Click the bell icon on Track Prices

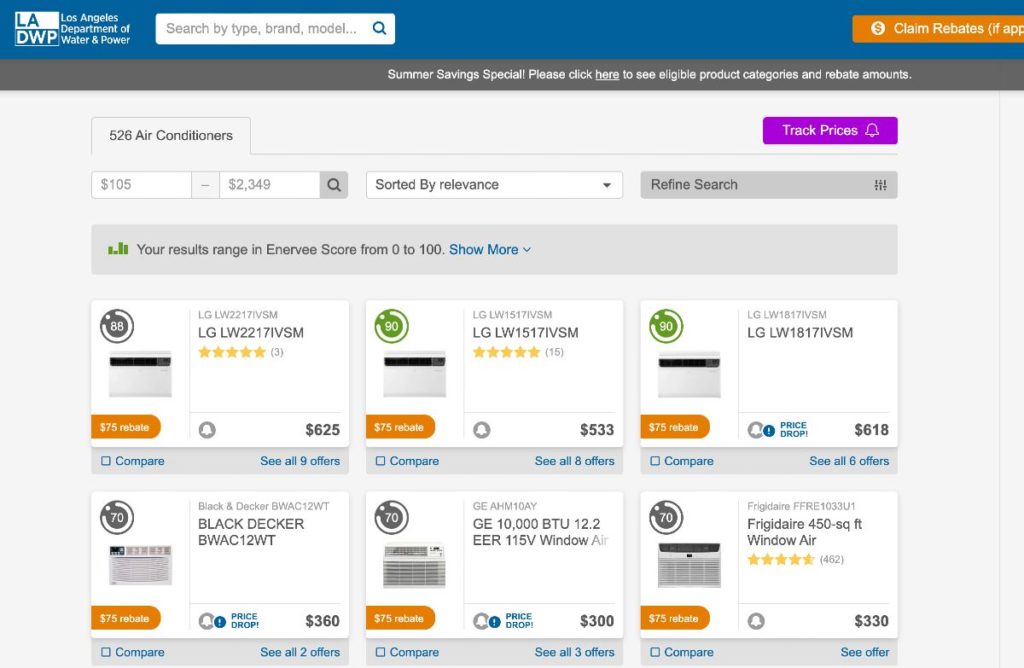pyautogui.click(x=872, y=131)
